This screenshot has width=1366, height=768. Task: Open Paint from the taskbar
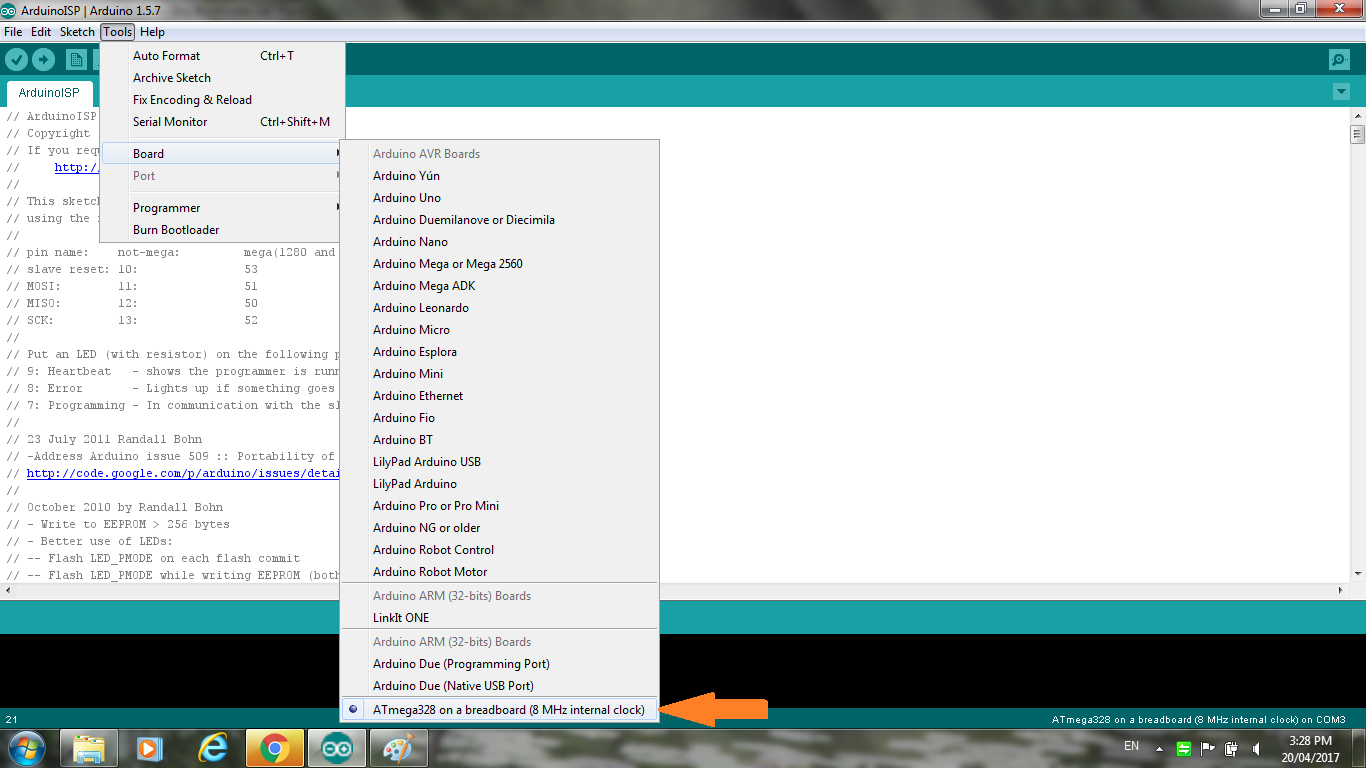click(x=398, y=747)
